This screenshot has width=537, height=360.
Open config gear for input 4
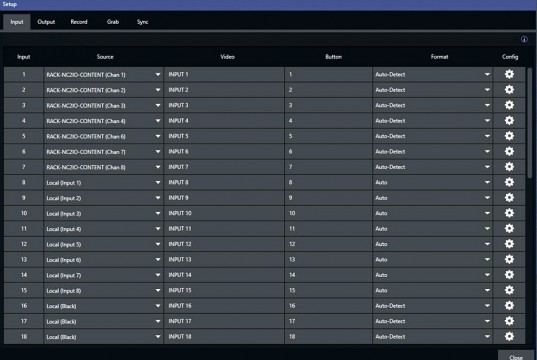509,121
